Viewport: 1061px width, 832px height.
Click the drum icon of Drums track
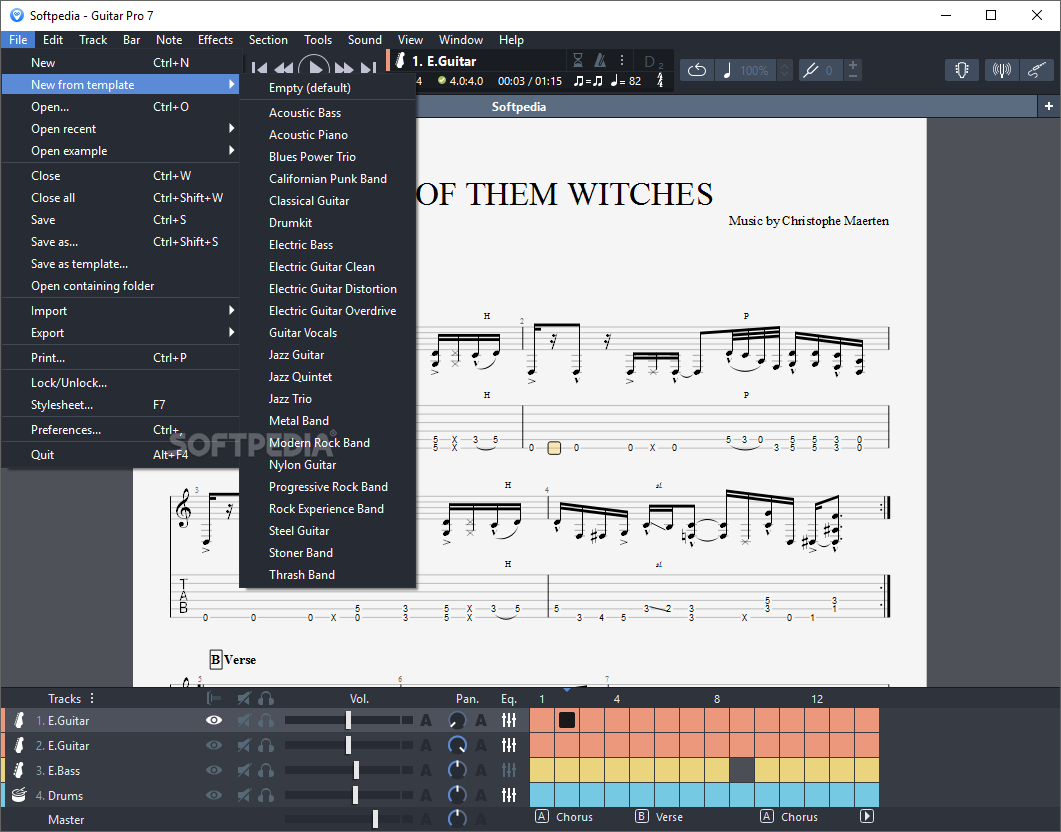click(19, 795)
